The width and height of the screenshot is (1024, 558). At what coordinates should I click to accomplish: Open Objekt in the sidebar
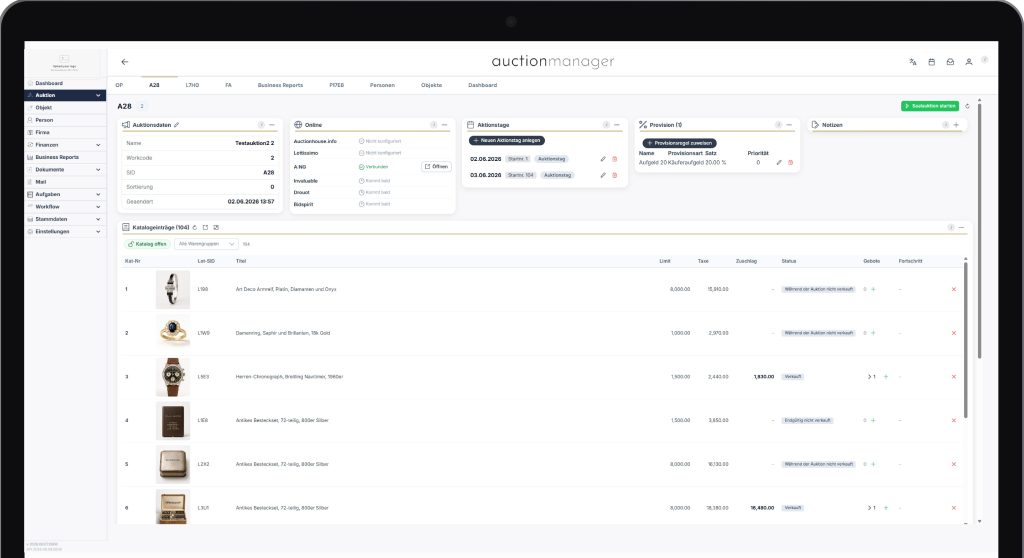(x=65, y=108)
